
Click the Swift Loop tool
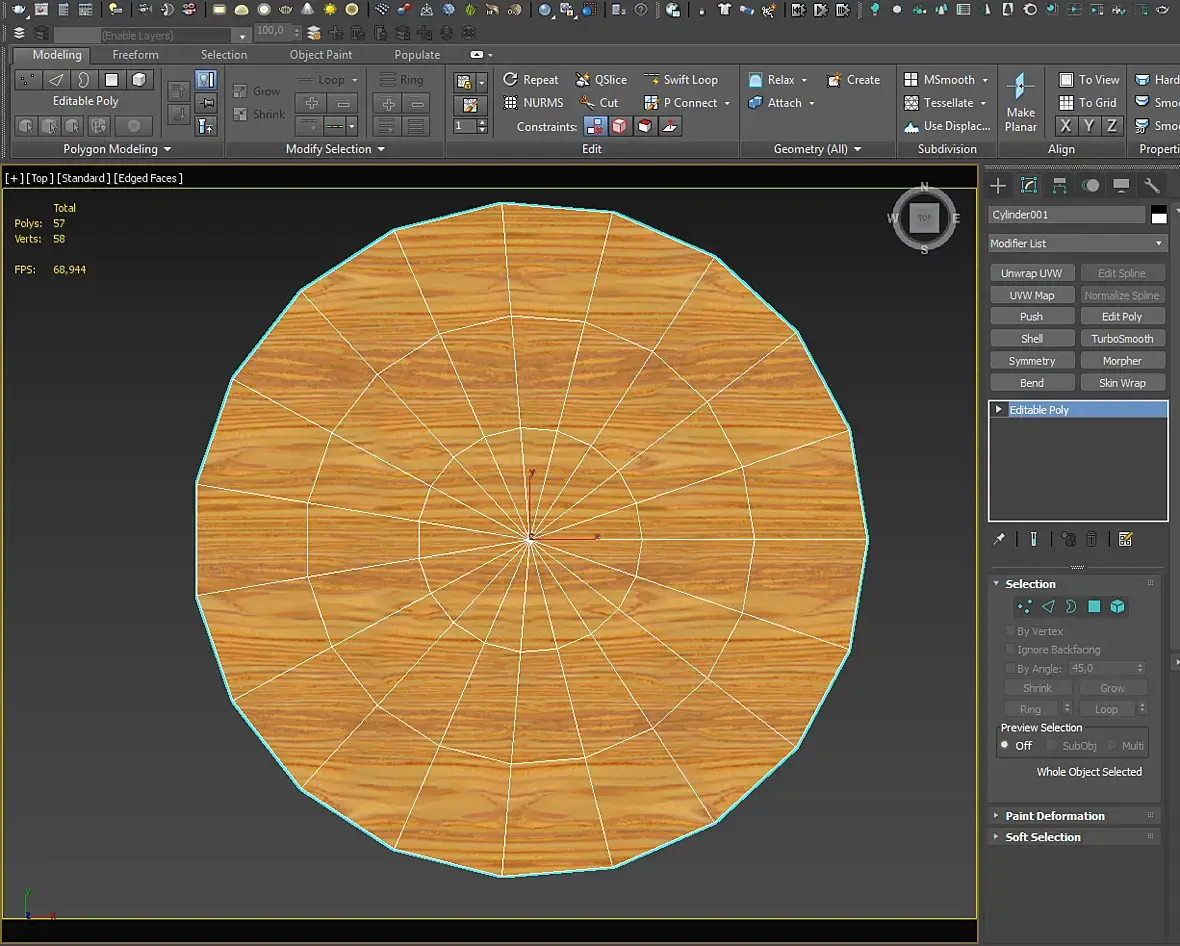tap(680, 80)
